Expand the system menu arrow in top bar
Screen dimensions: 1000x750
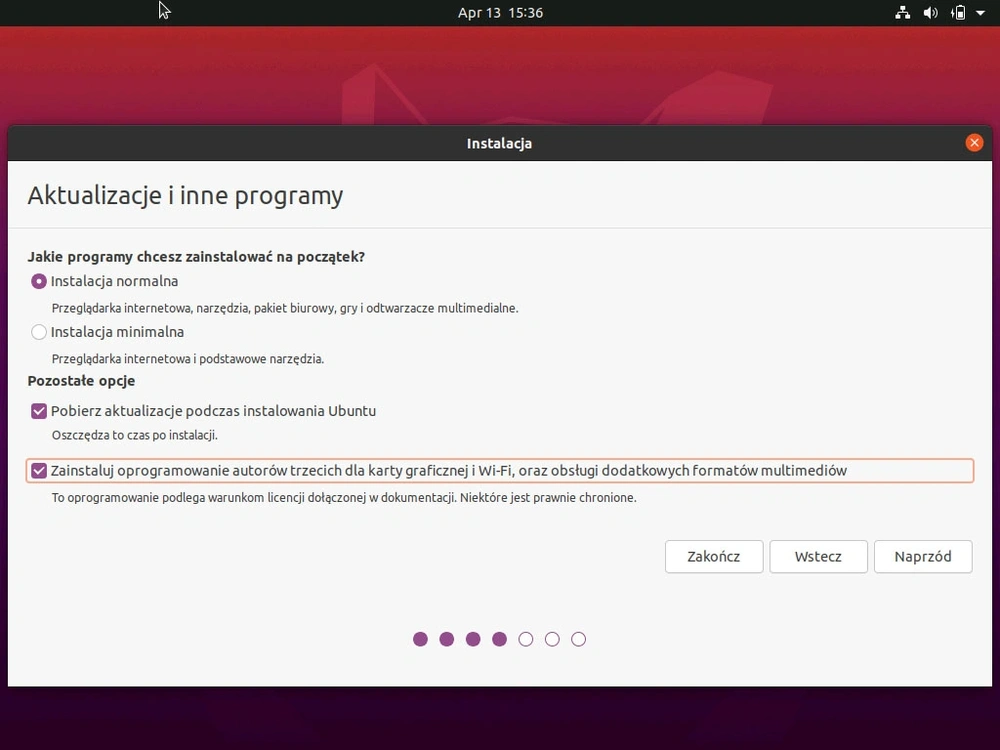coord(980,13)
